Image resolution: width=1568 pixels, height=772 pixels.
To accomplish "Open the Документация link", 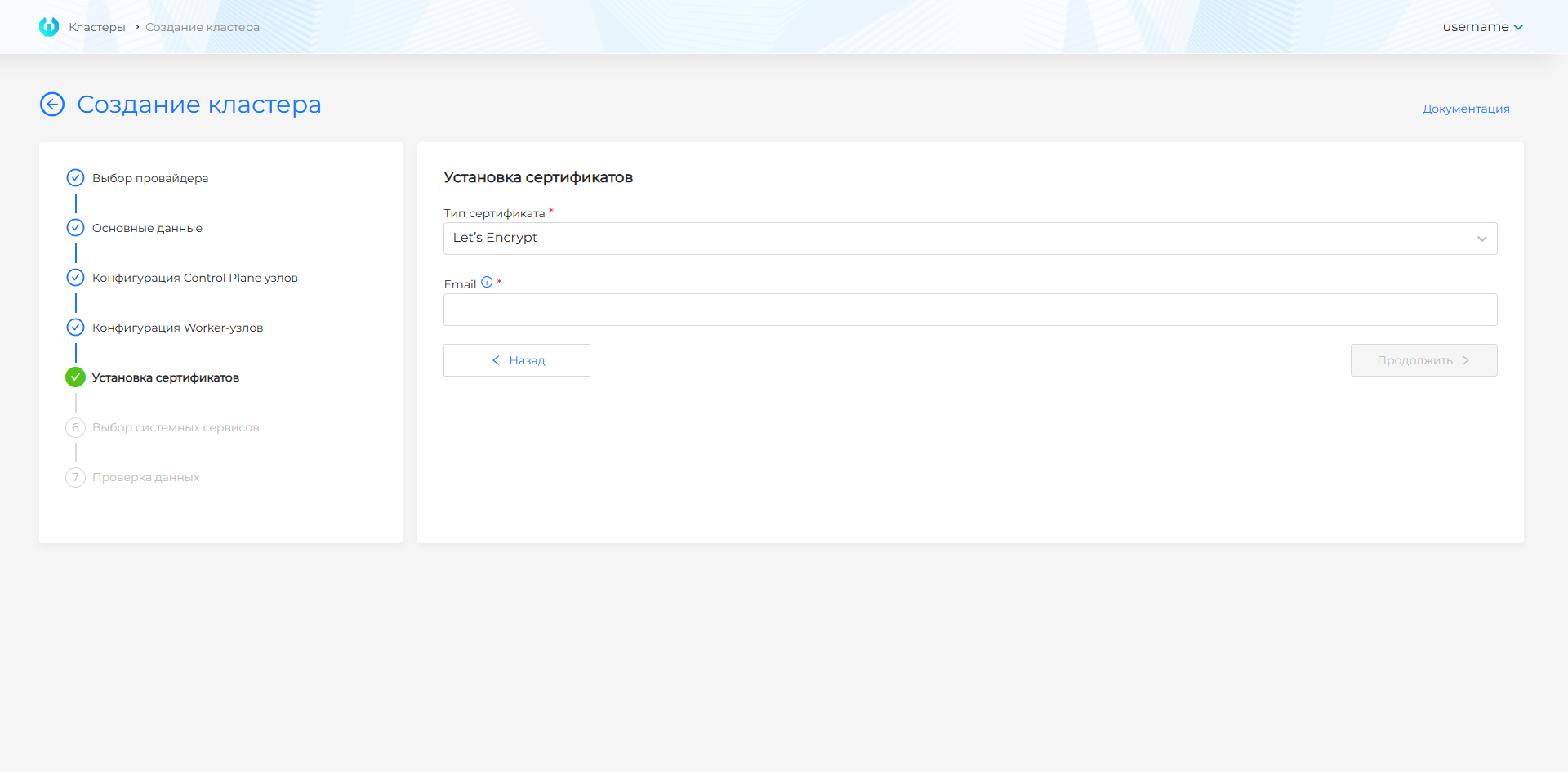I will click(x=1465, y=109).
